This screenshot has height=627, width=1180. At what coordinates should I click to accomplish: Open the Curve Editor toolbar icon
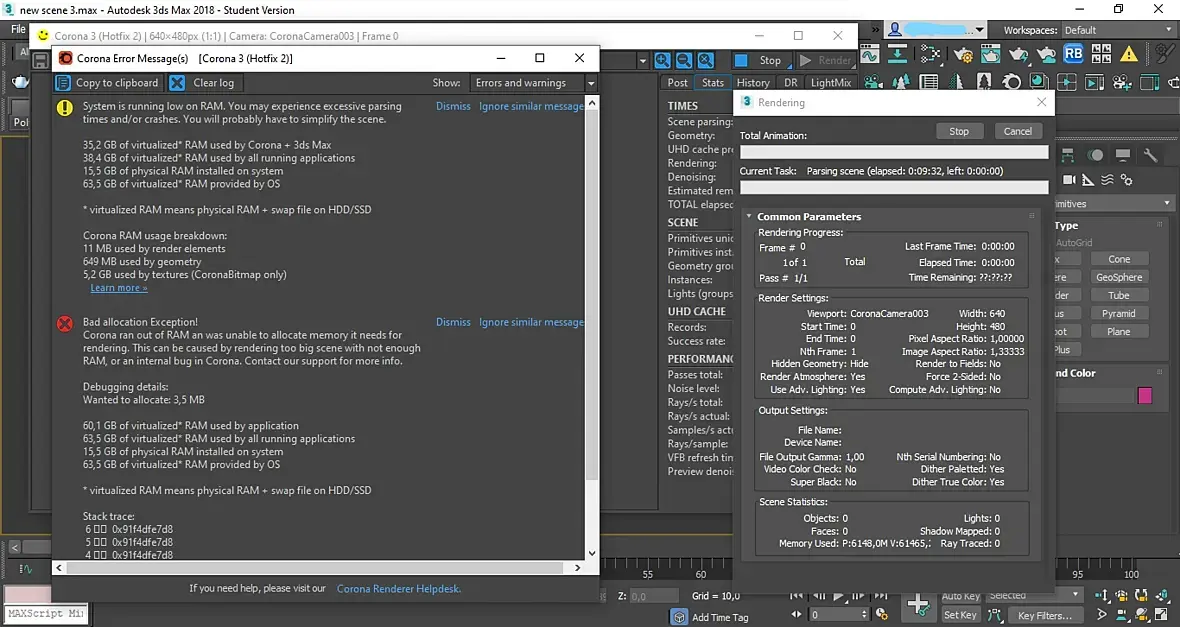(x=870, y=55)
